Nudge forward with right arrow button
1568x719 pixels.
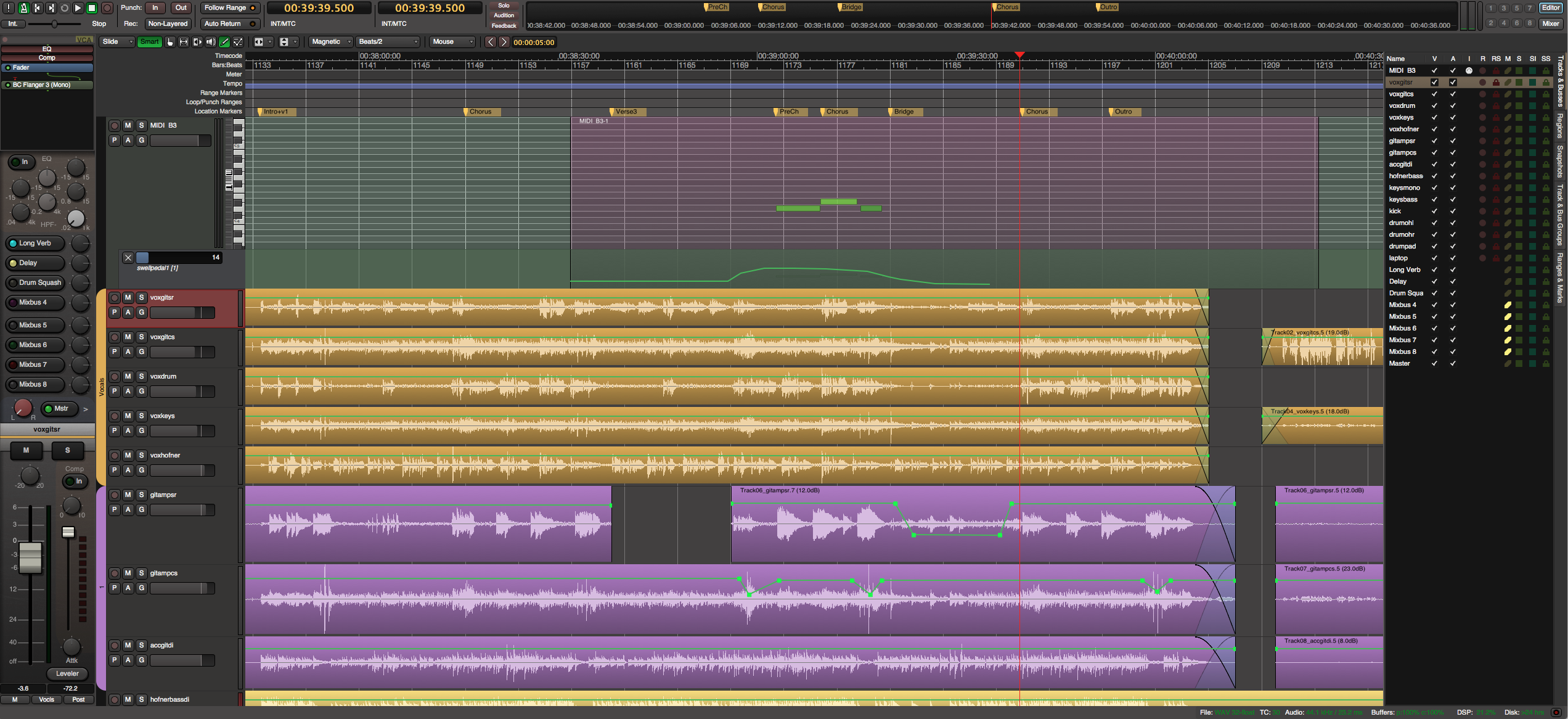click(x=504, y=42)
